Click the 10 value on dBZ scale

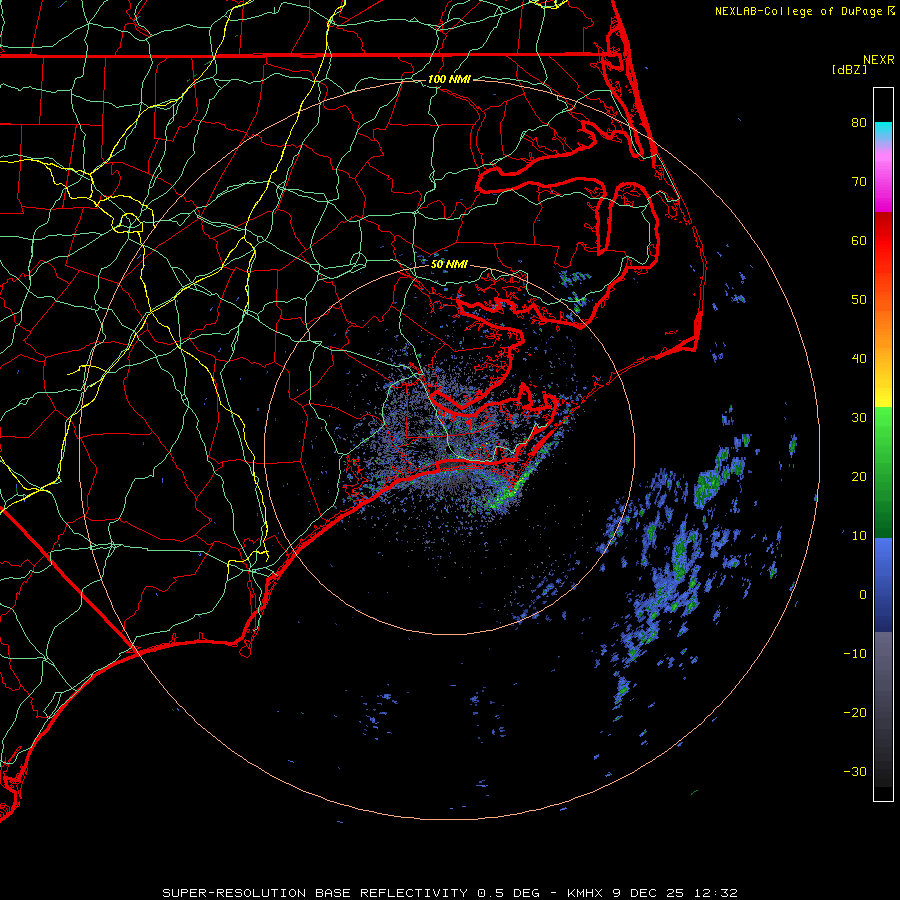(x=859, y=536)
